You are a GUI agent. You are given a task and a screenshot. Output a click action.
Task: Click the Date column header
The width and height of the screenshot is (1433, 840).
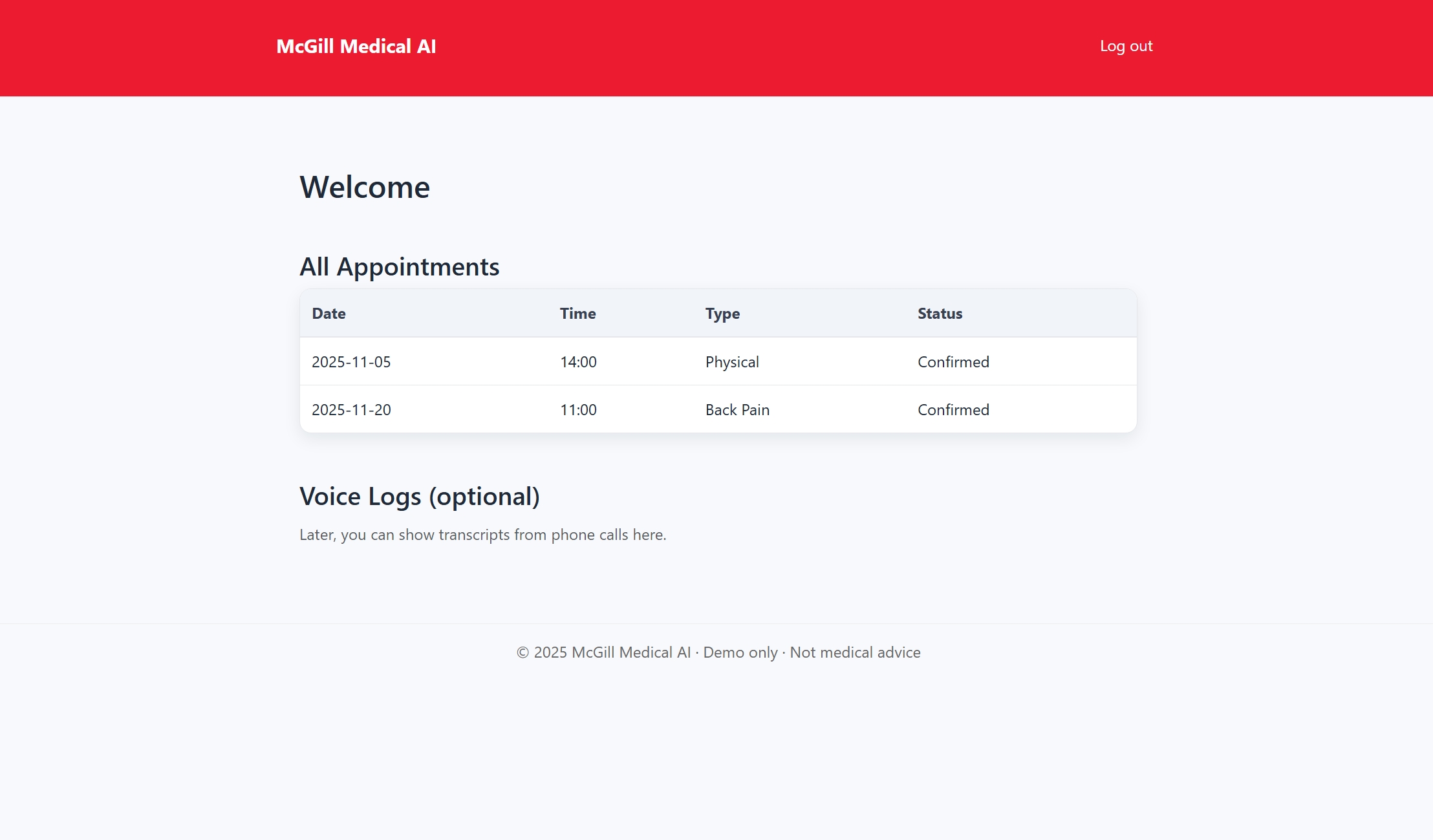click(x=329, y=314)
